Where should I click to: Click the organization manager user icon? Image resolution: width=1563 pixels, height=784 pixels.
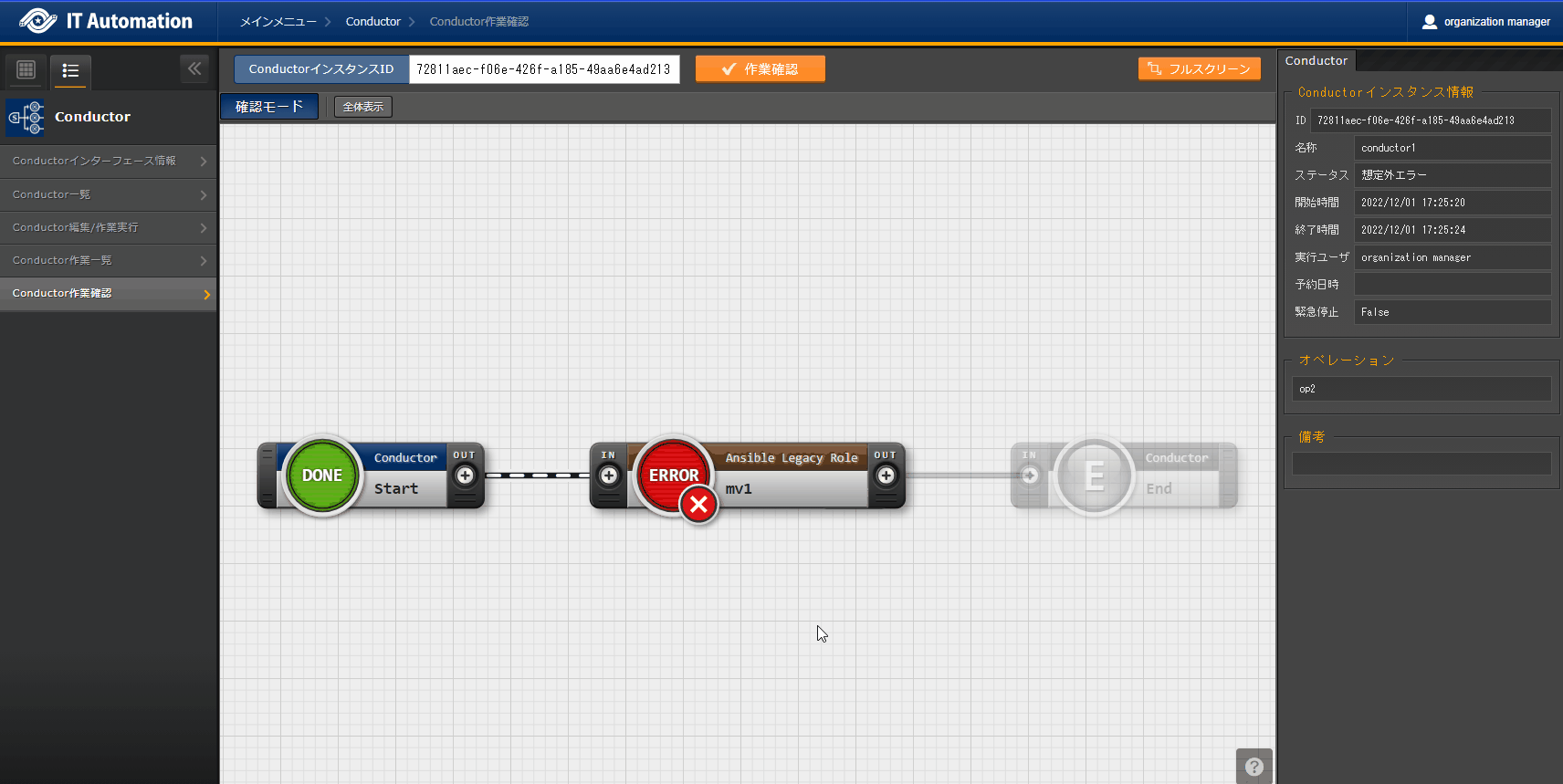click(x=1430, y=22)
